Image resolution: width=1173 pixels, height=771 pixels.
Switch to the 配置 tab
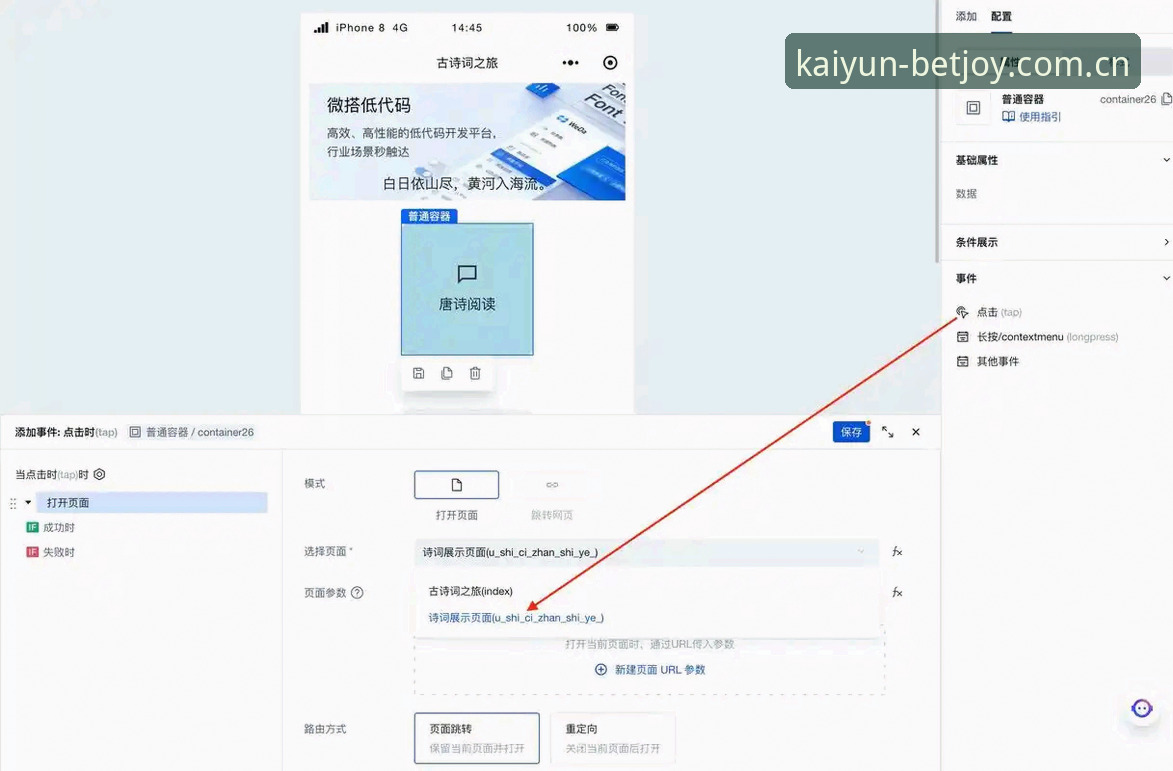pos(1001,16)
